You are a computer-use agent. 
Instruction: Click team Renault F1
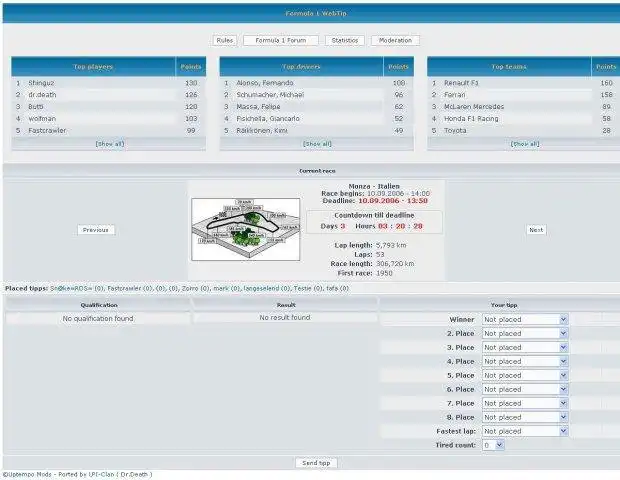[x=461, y=83]
